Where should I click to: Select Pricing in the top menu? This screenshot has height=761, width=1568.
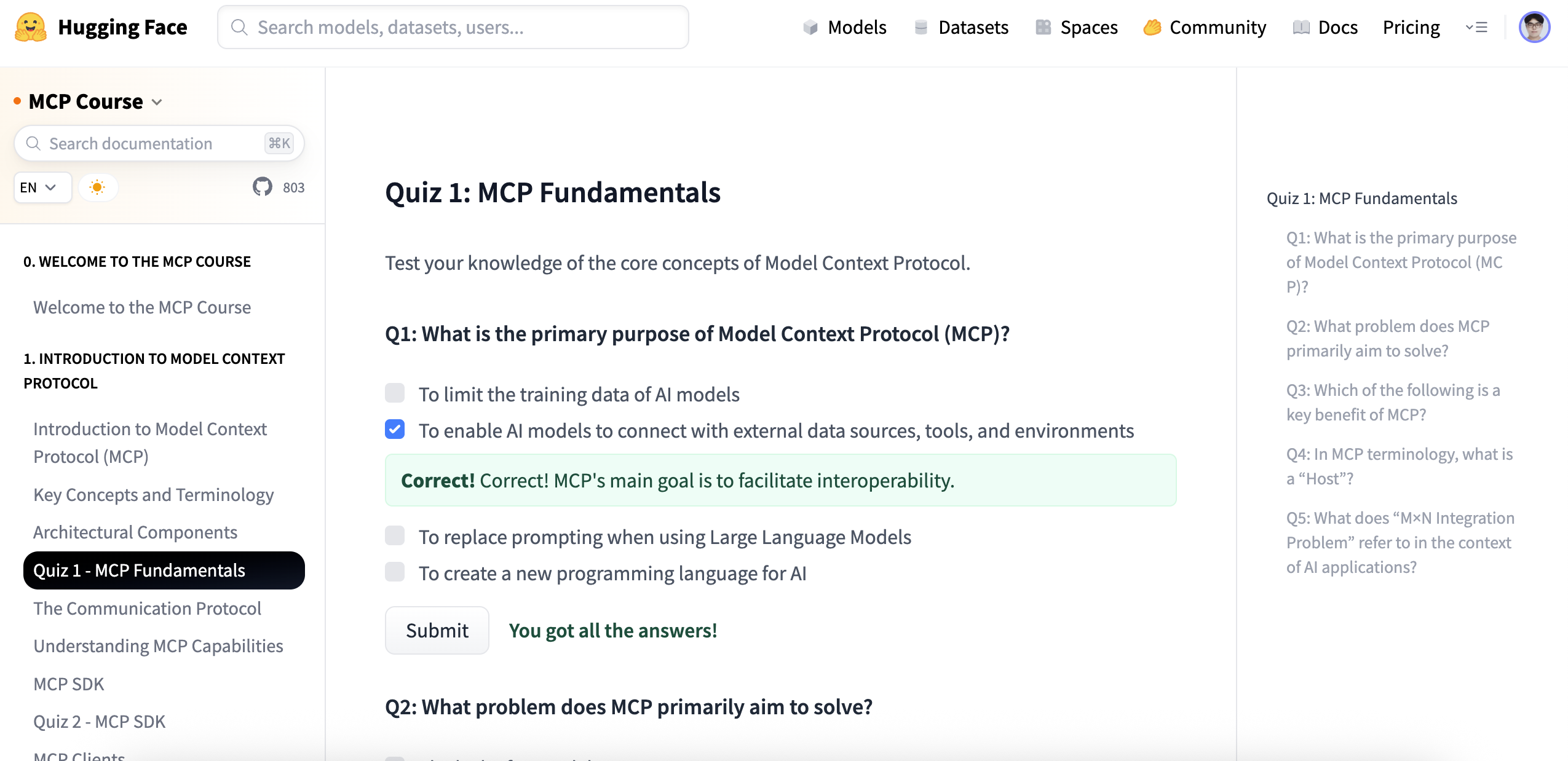[1411, 27]
